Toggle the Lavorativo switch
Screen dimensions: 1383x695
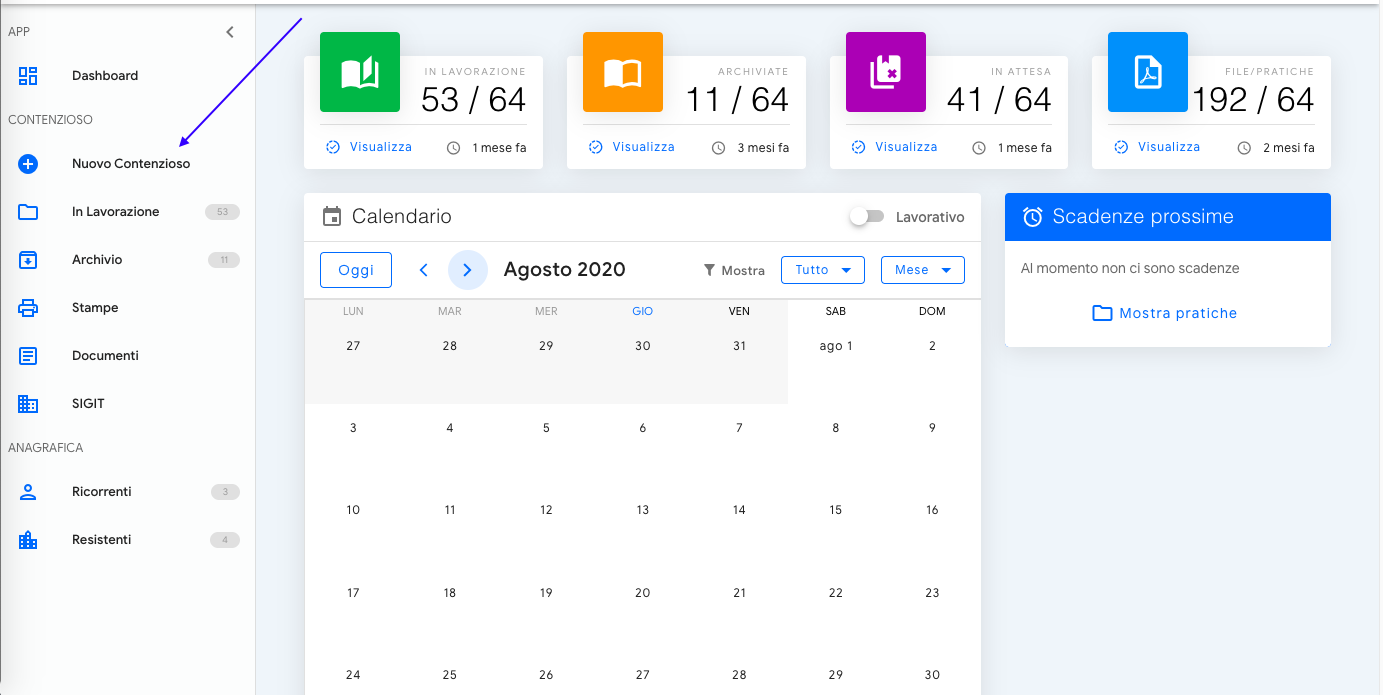click(x=866, y=216)
